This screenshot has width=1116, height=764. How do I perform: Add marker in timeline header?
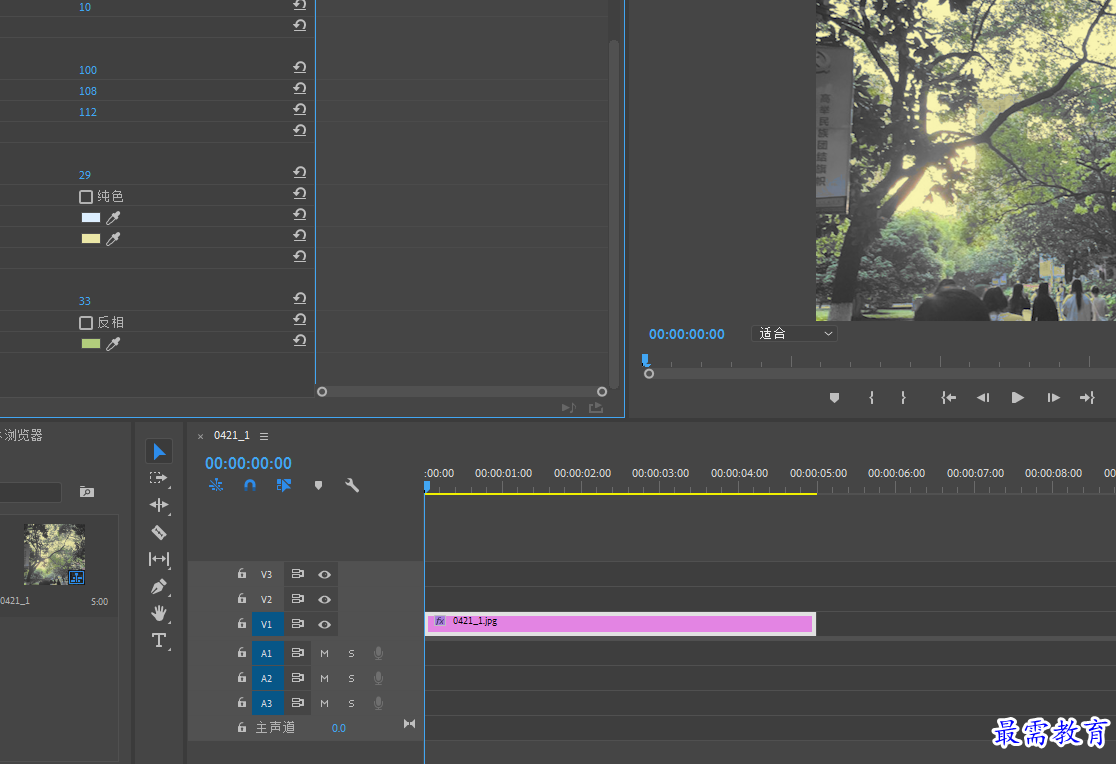pos(318,485)
